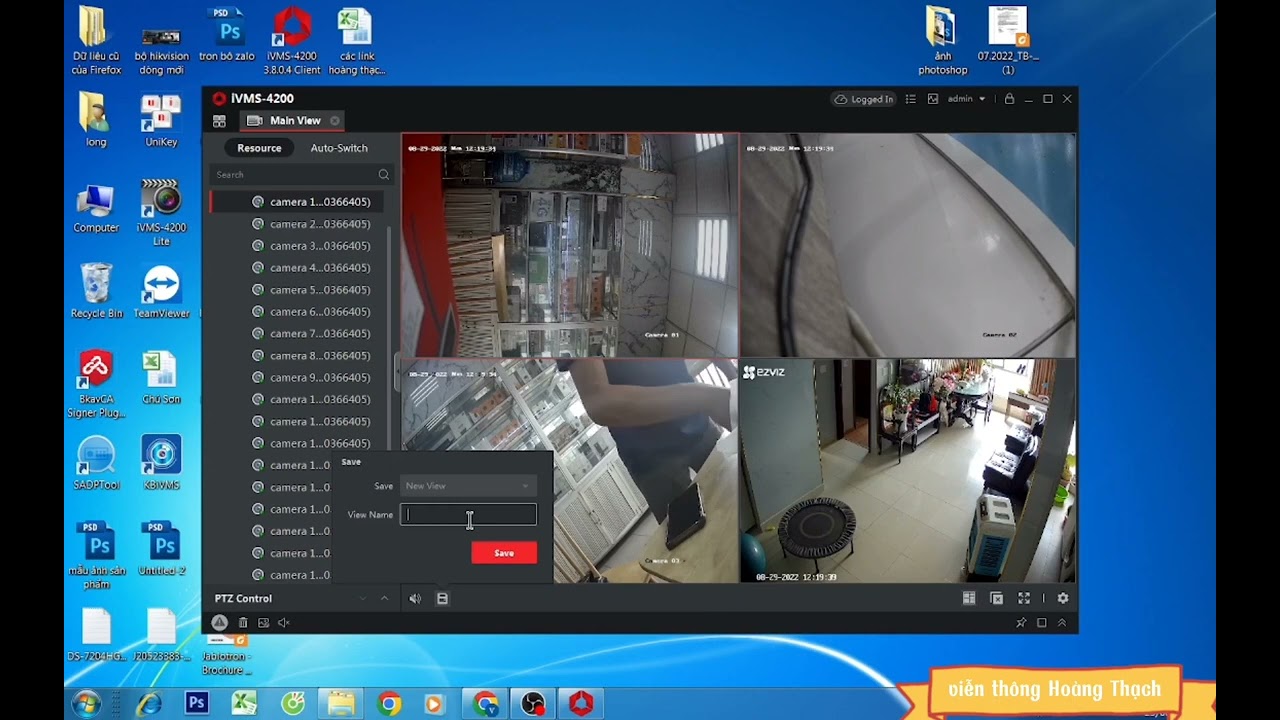Expand PTZ Control with down chevron
This screenshot has height=720, width=1280.
pos(362,599)
